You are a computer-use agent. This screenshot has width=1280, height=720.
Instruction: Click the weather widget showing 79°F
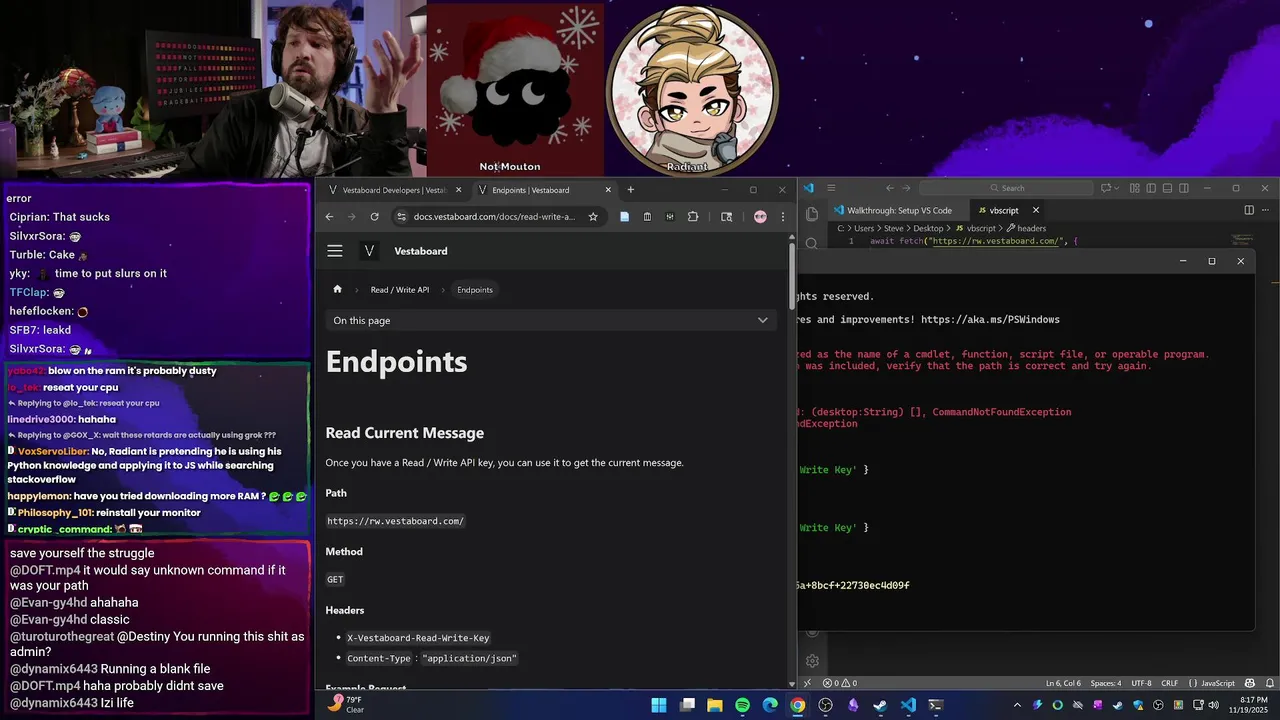[346, 705]
